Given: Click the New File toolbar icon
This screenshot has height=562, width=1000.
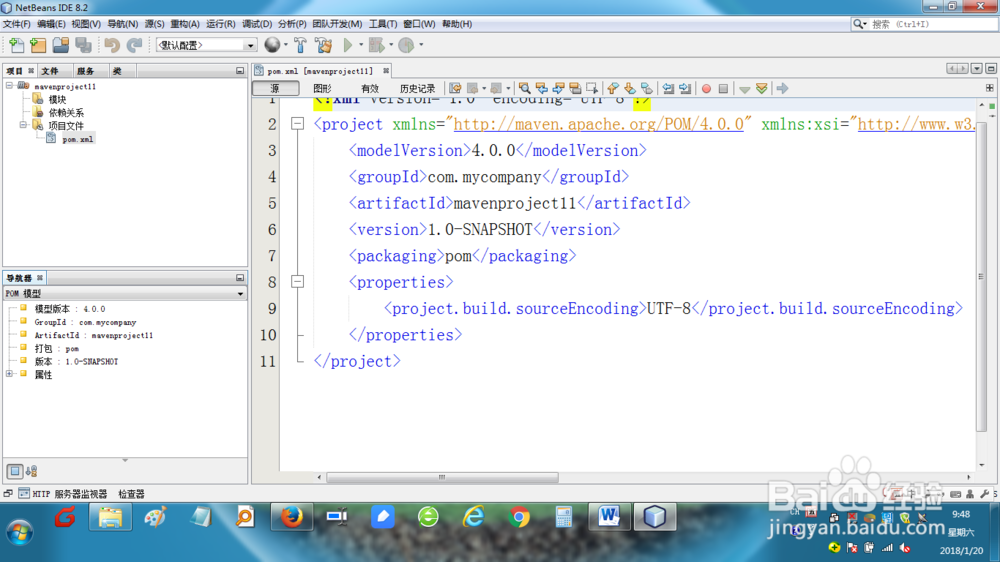Looking at the screenshot, I should point(17,45).
